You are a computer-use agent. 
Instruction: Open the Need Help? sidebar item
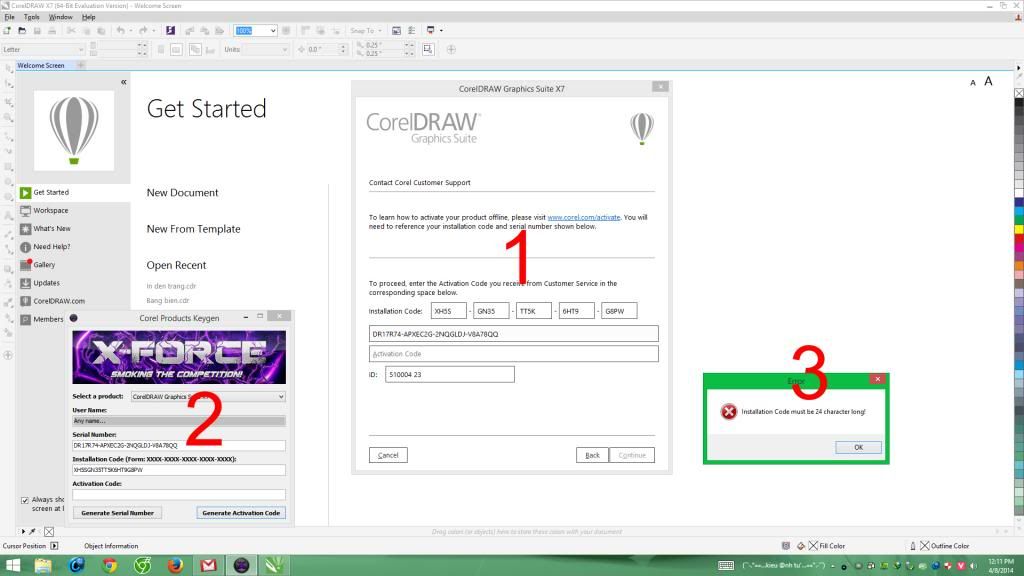[x=51, y=247]
